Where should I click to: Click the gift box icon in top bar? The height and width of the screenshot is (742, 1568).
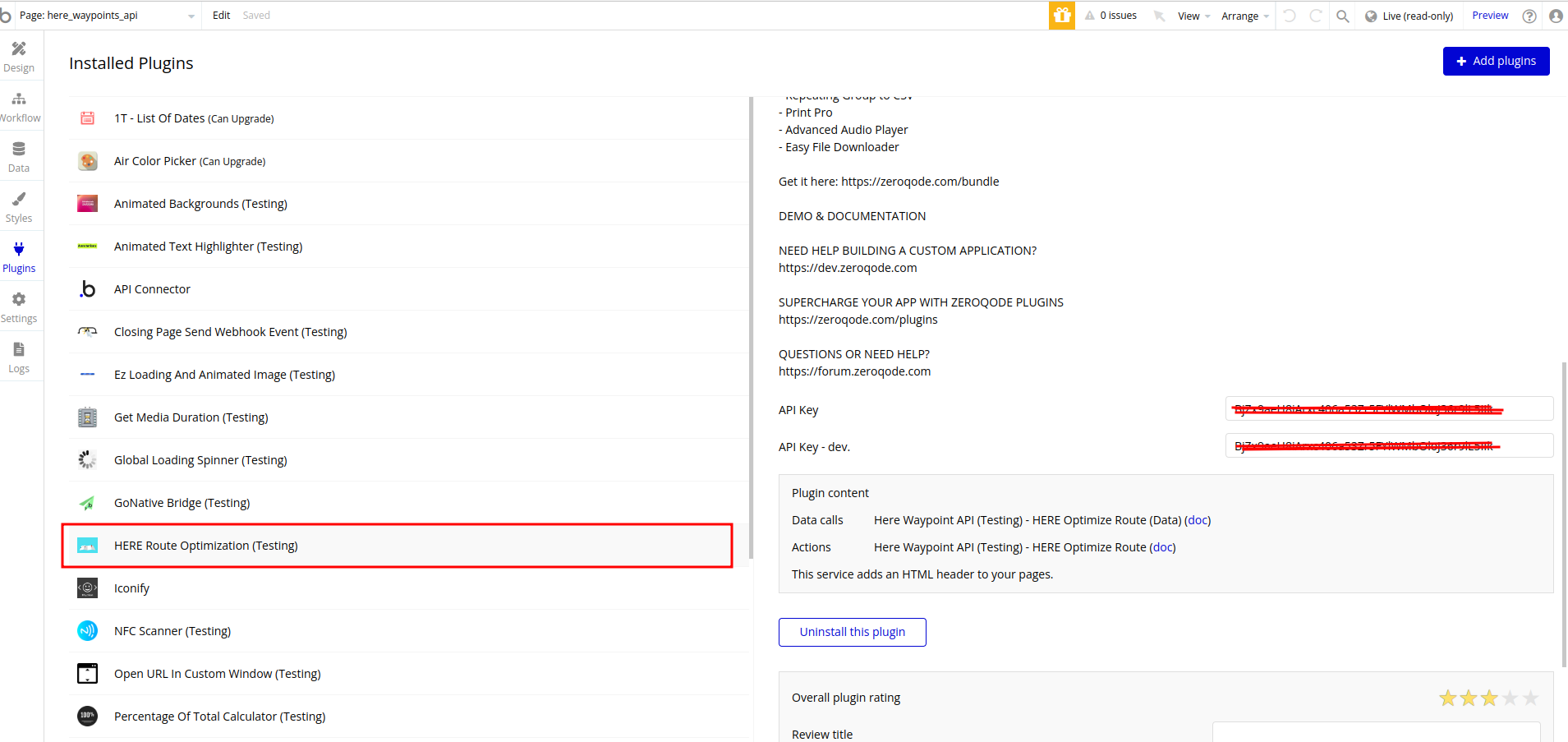click(x=1062, y=16)
